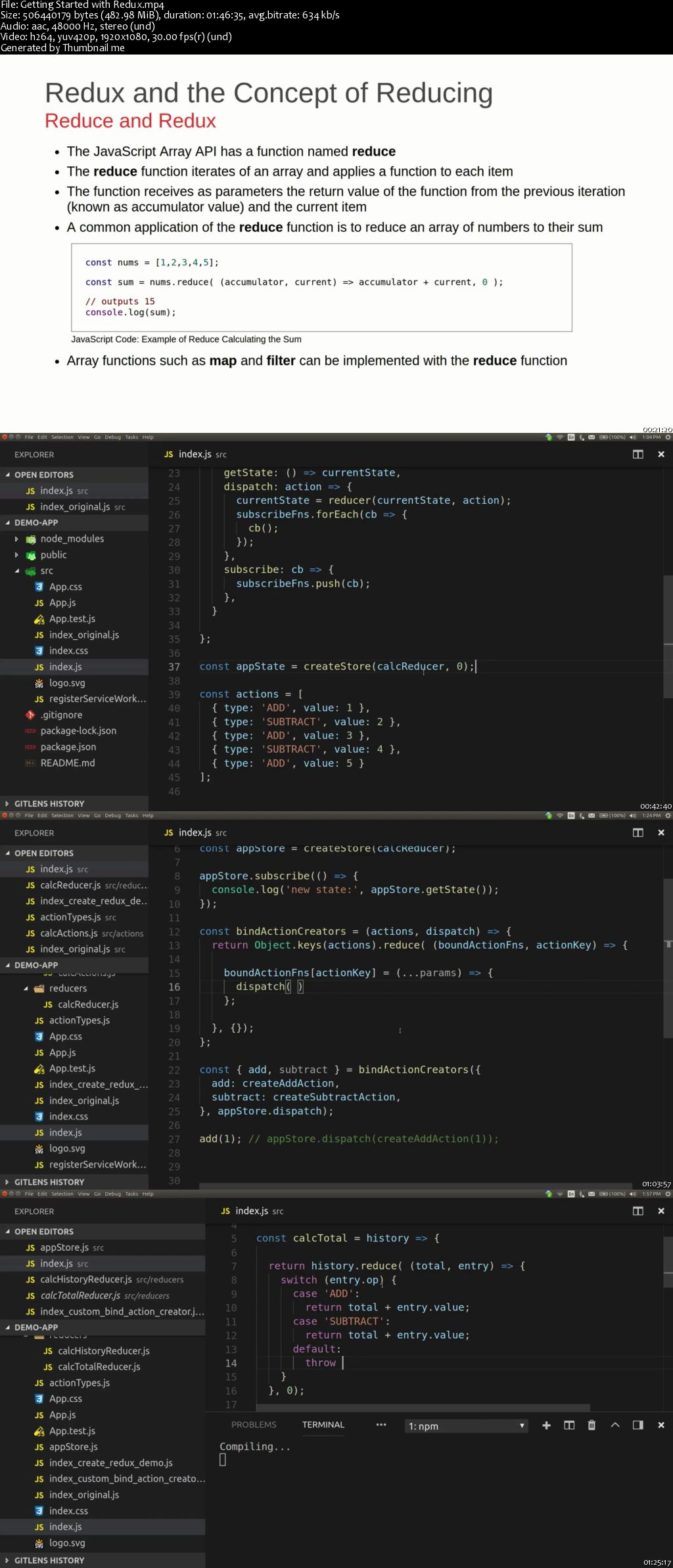Split editor in the 01:25:17 frame
This screenshot has width=673, height=1568.
point(638,1211)
